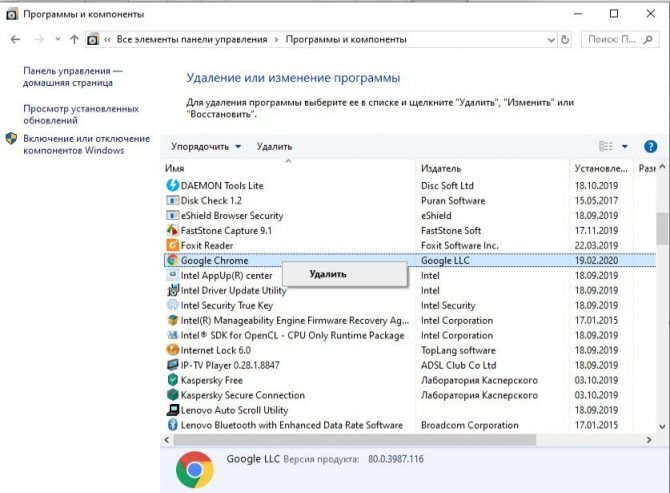Click the TopLang software publisher cell
Viewport: 670px width, 493px height.
tap(458, 350)
